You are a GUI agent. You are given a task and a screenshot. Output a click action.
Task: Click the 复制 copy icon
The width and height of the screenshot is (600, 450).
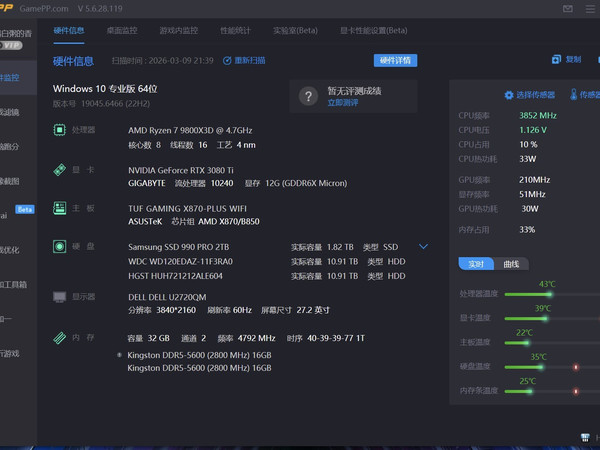pos(556,59)
